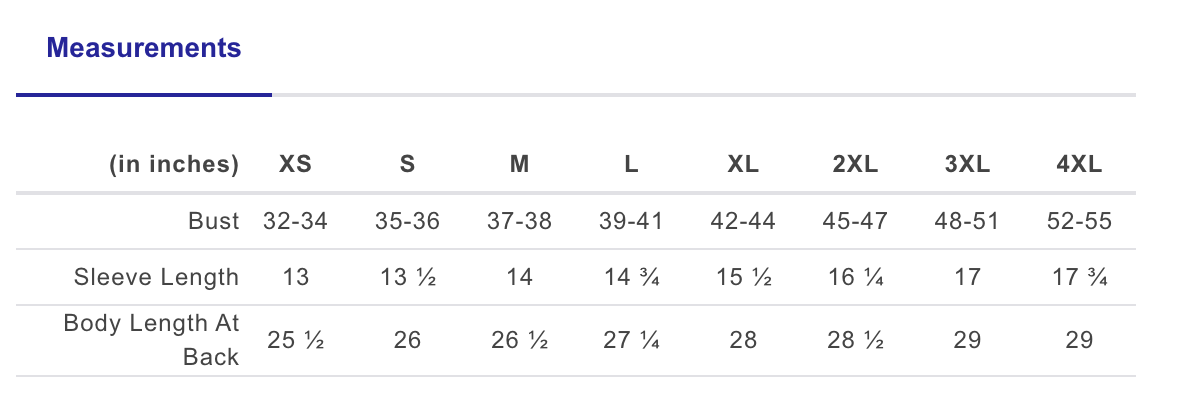Select the bust value 42-44
This screenshot has height=418, width=1202.
743,221
